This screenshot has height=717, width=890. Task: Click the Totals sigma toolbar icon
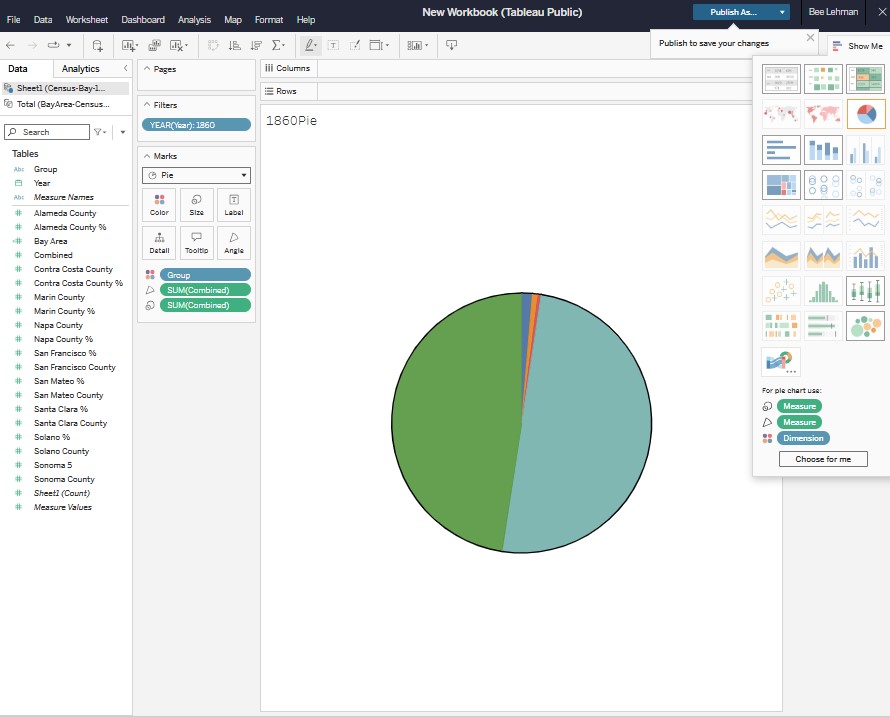click(x=278, y=45)
